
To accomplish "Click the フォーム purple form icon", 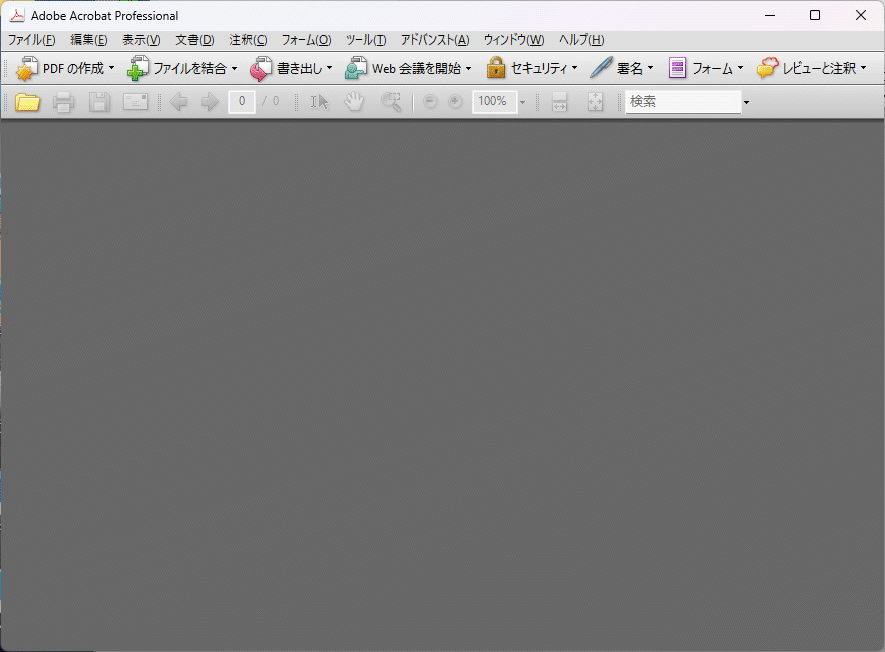I will [x=677, y=68].
